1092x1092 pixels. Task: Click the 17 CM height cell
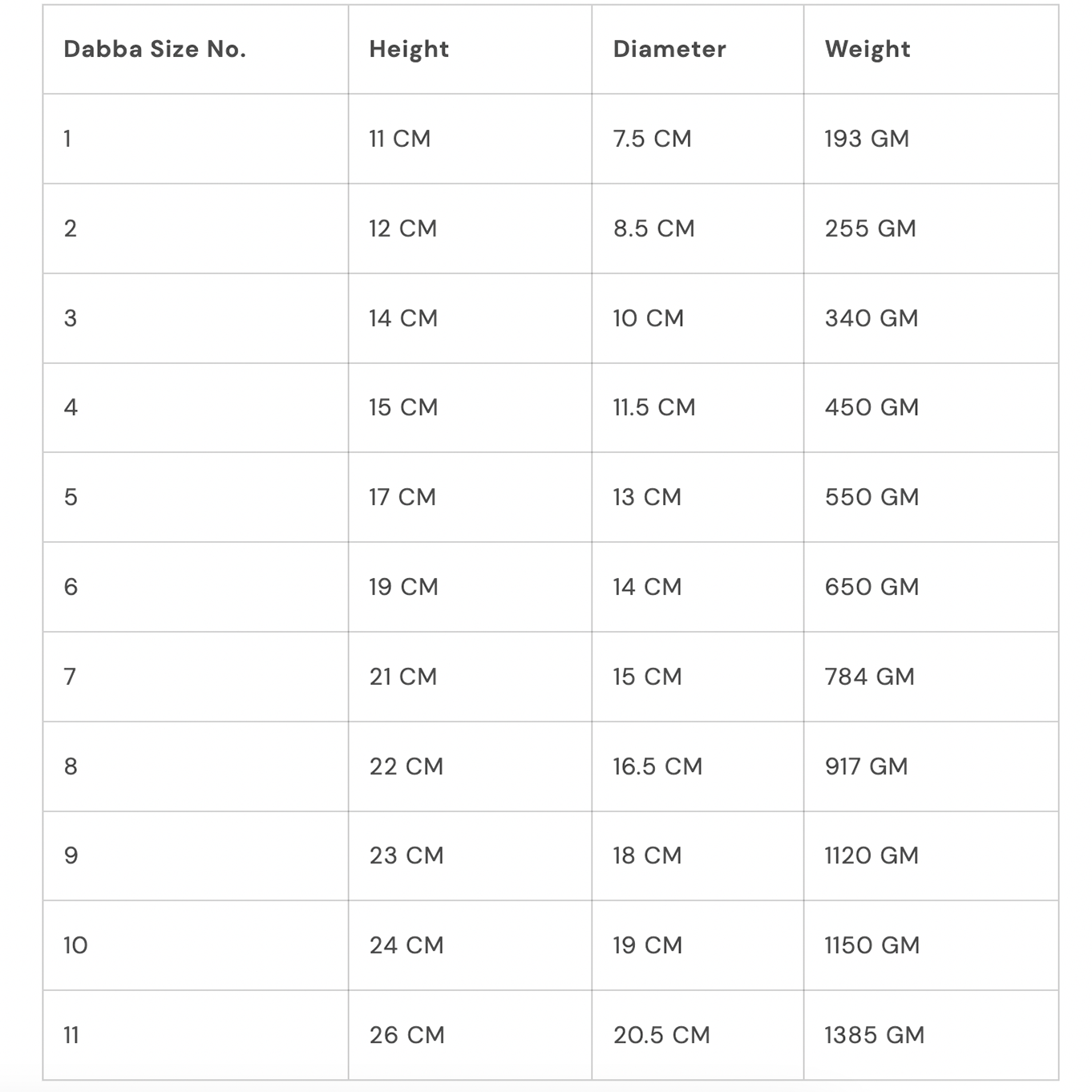pyautogui.click(x=402, y=497)
